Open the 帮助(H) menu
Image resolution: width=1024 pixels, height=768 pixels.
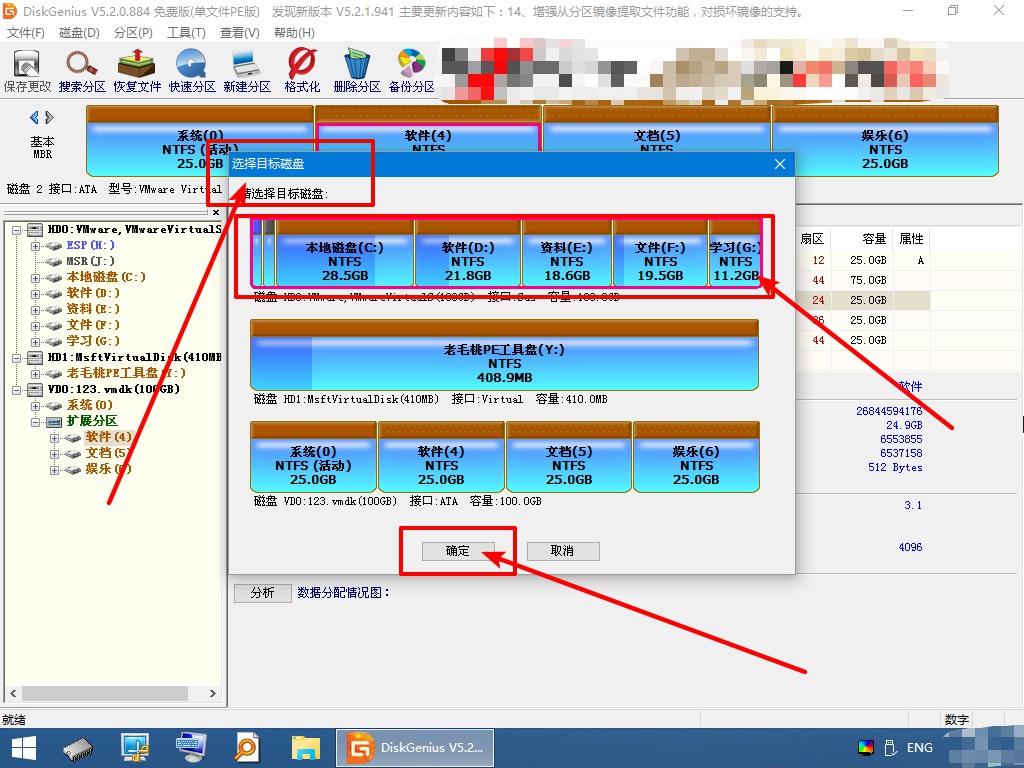294,33
